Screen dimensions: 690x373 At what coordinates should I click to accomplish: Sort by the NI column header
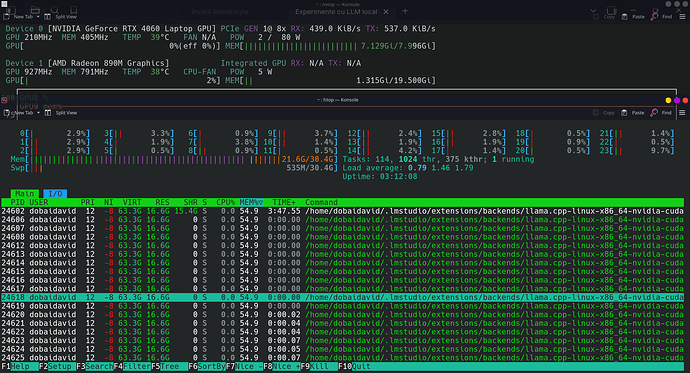(109, 202)
